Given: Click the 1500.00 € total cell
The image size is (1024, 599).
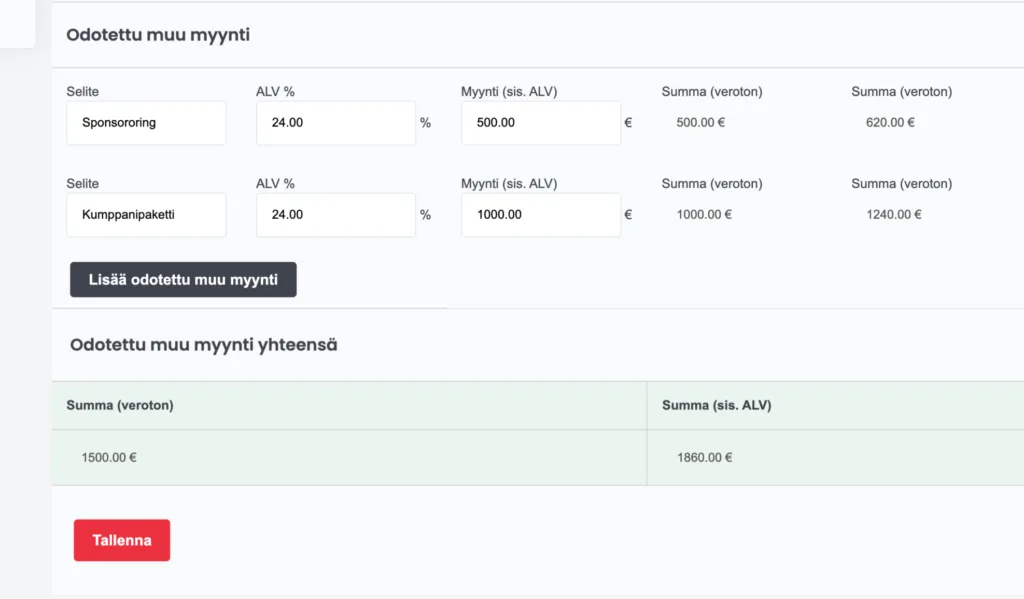Looking at the screenshot, I should [x=109, y=458].
